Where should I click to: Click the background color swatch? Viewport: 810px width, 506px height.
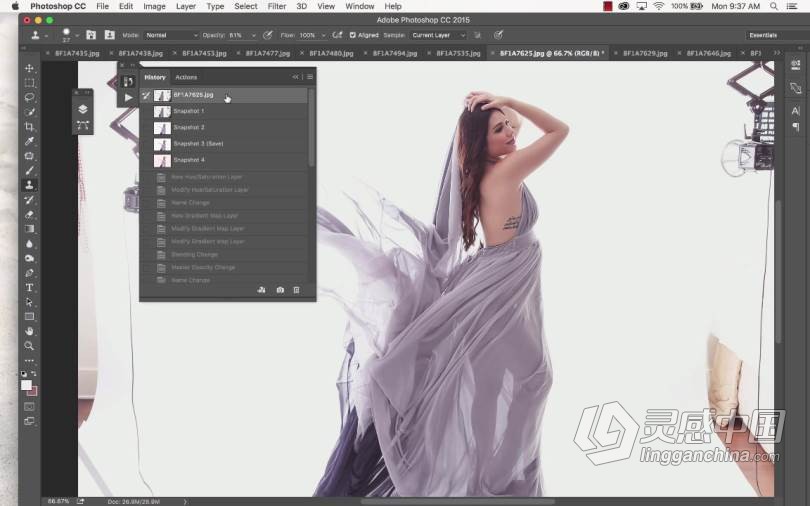(x=34, y=391)
